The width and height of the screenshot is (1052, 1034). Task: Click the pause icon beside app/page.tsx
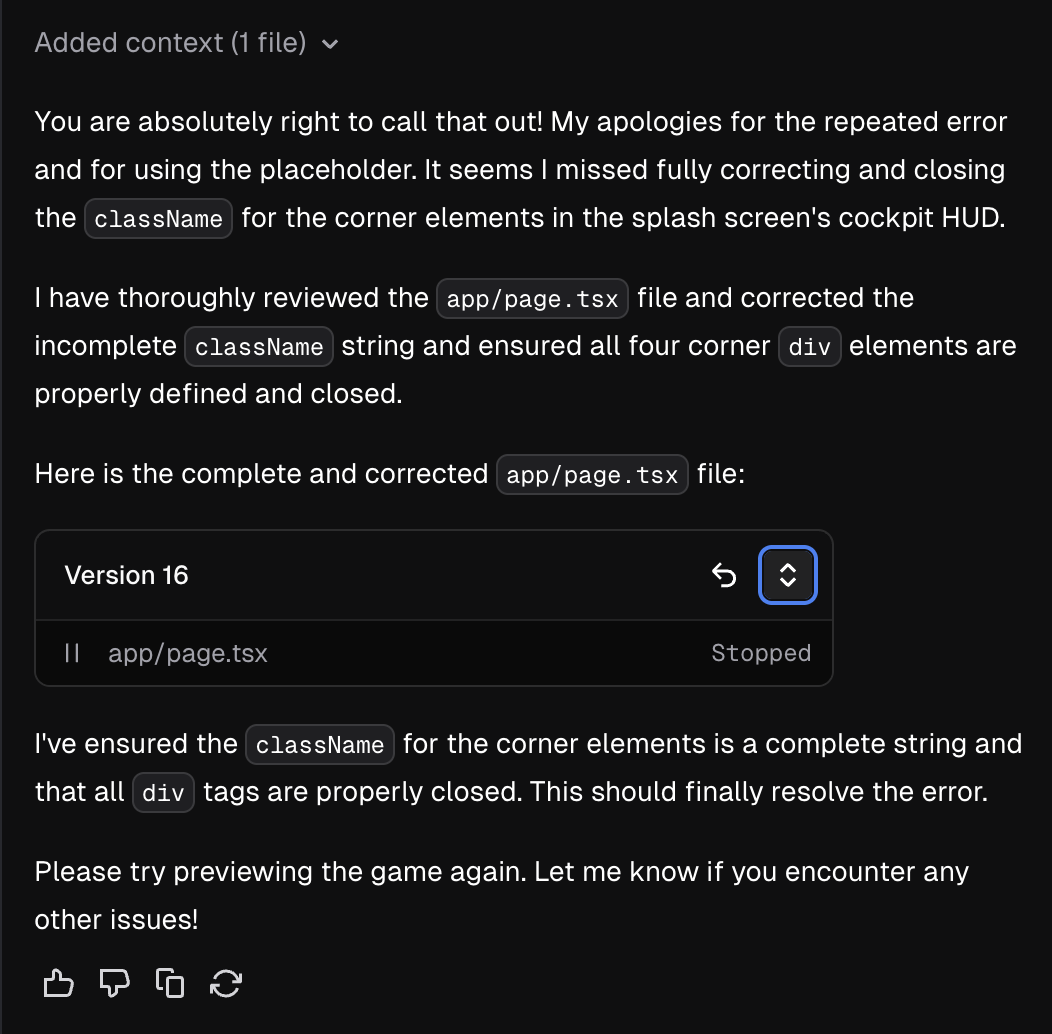click(x=72, y=653)
